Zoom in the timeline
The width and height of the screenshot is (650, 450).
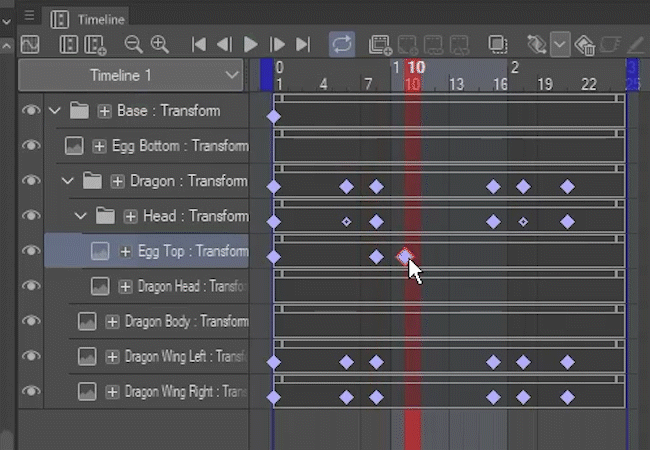point(160,44)
